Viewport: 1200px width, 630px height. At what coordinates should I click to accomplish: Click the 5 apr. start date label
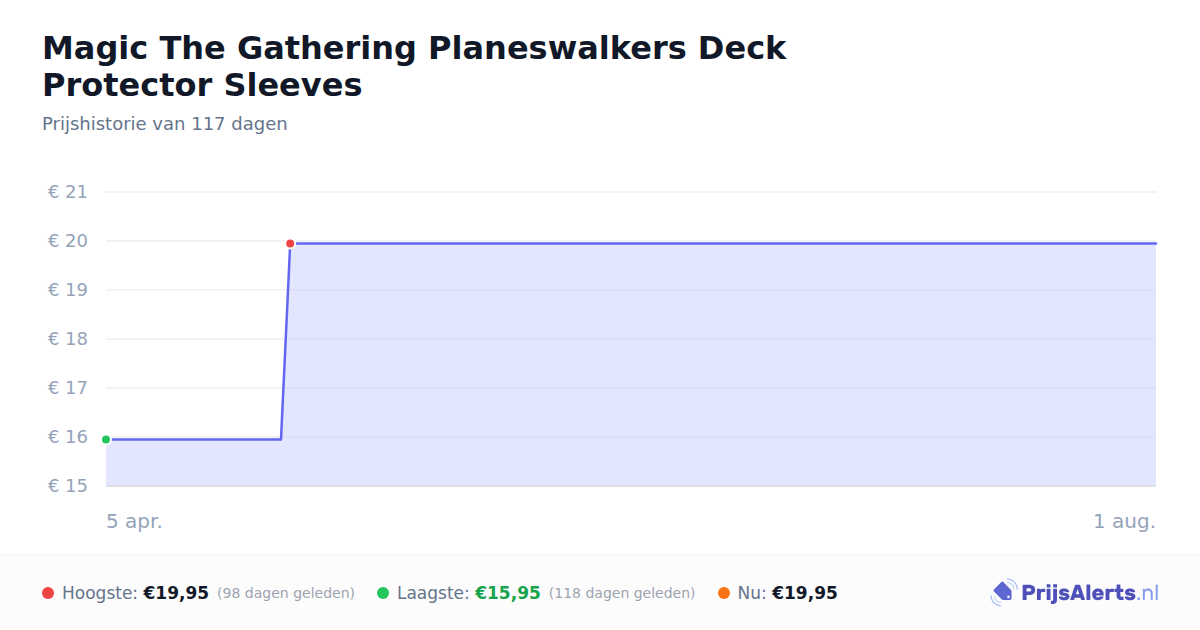coord(134,521)
